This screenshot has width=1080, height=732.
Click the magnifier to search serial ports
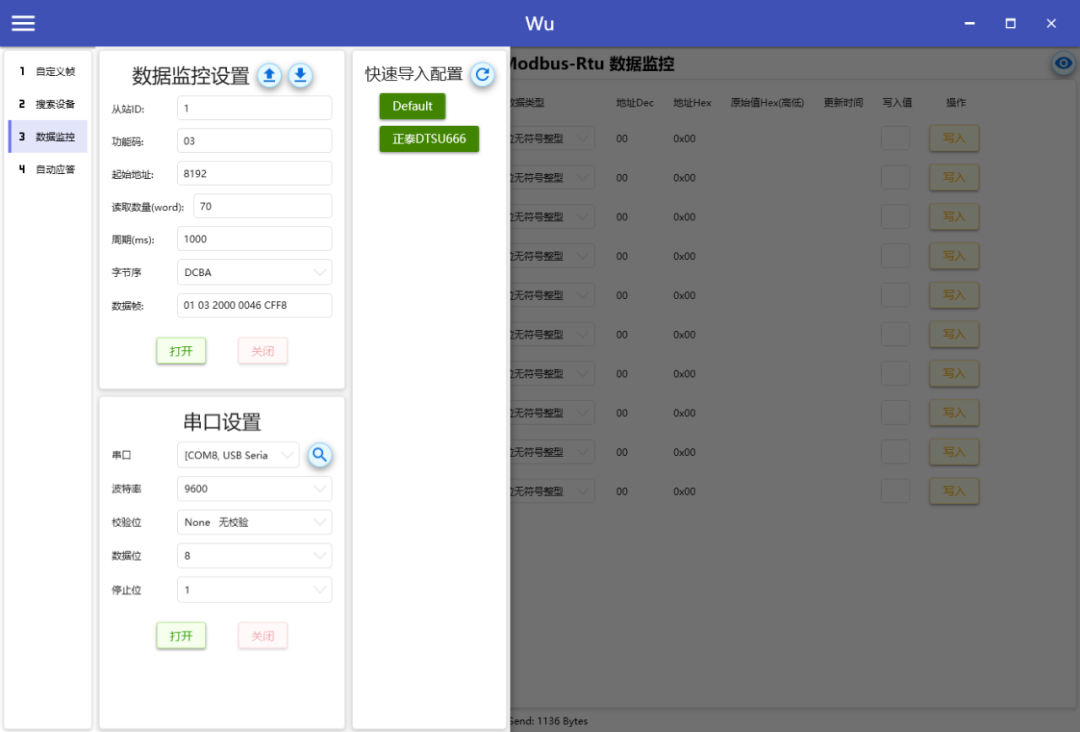[320, 455]
